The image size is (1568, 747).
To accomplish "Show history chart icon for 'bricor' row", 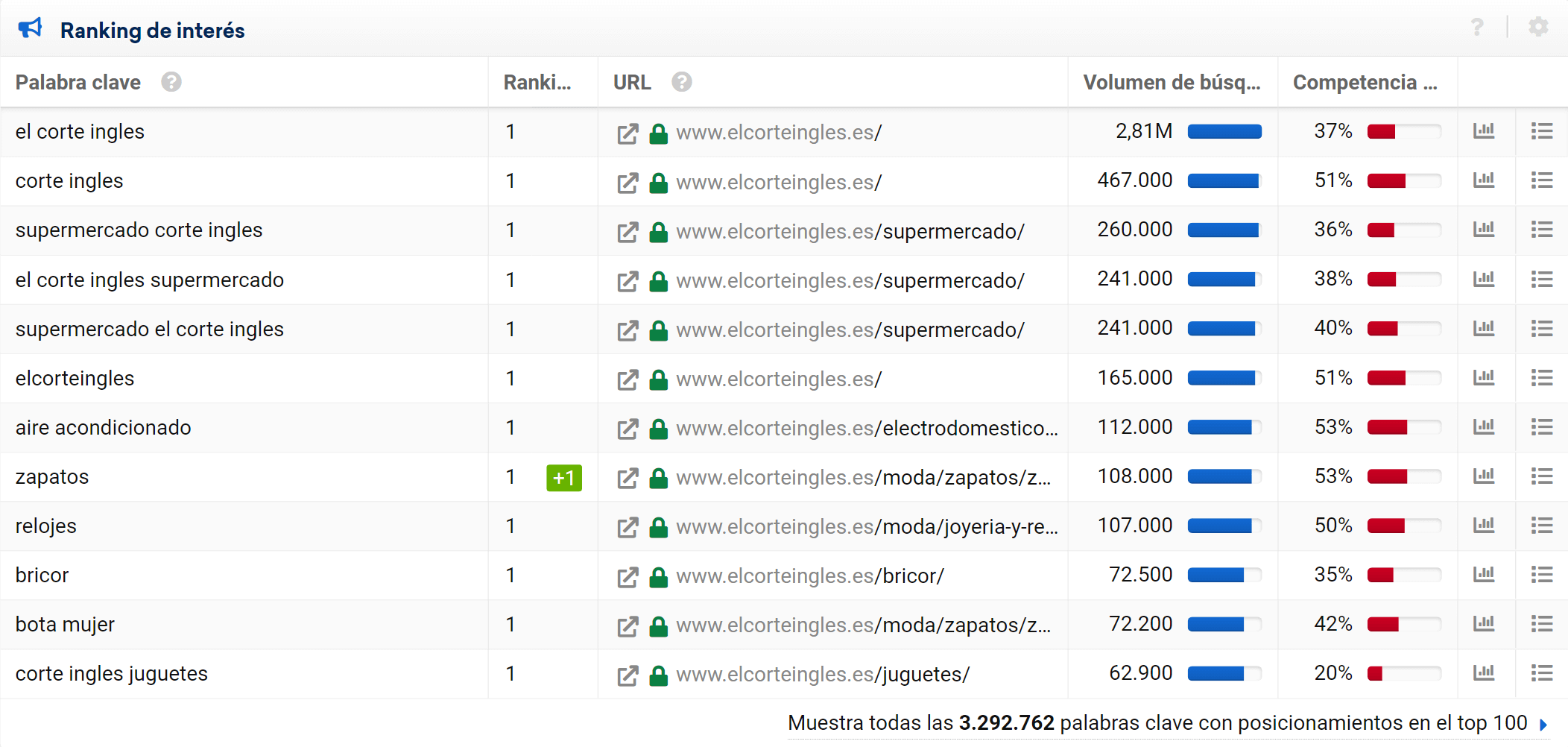I will [1484, 575].
